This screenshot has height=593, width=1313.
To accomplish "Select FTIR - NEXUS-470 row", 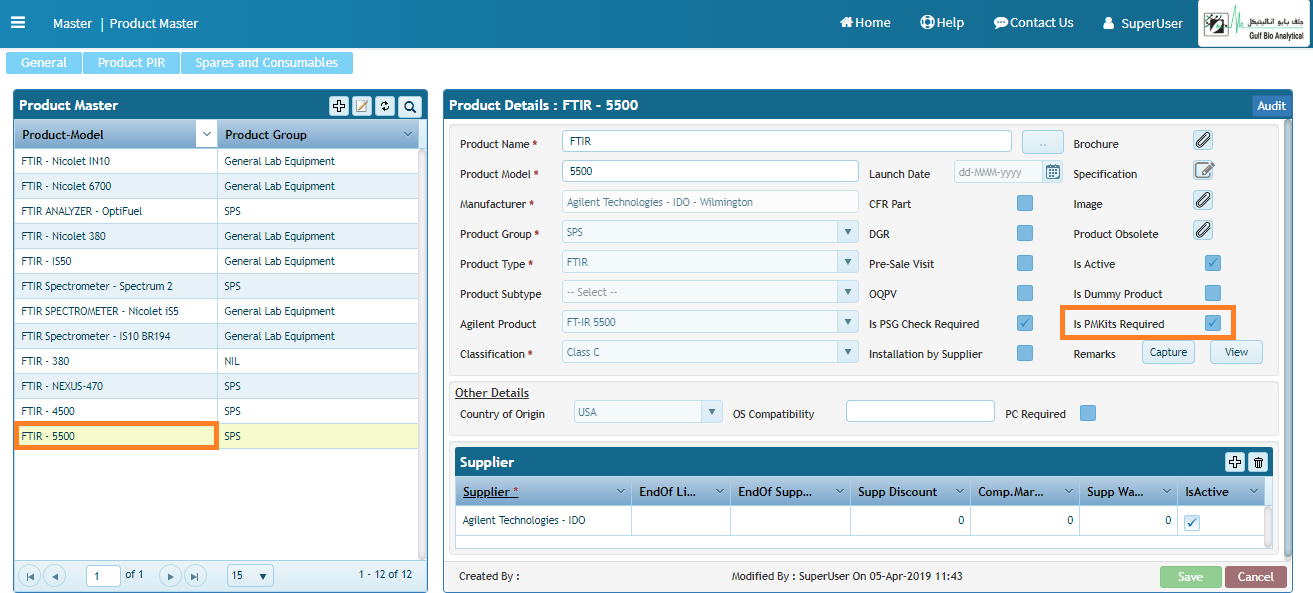I will tap(216, 386).
